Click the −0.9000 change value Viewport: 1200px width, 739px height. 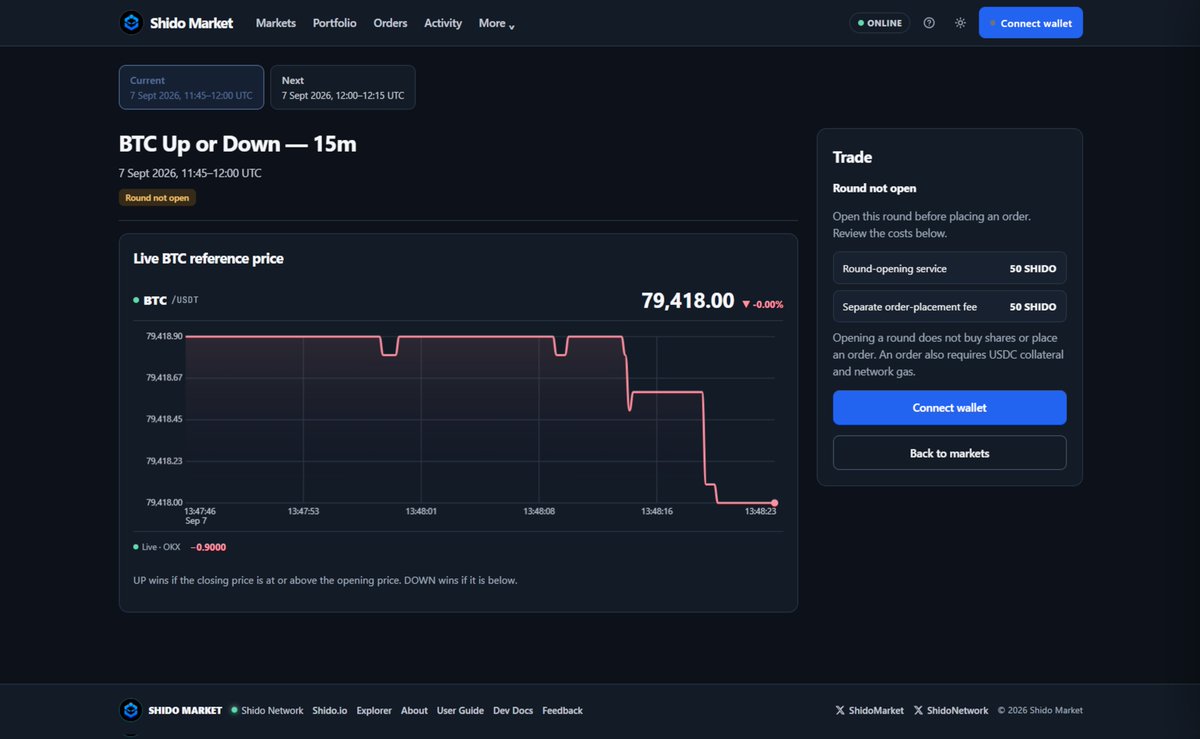point(208,547)
